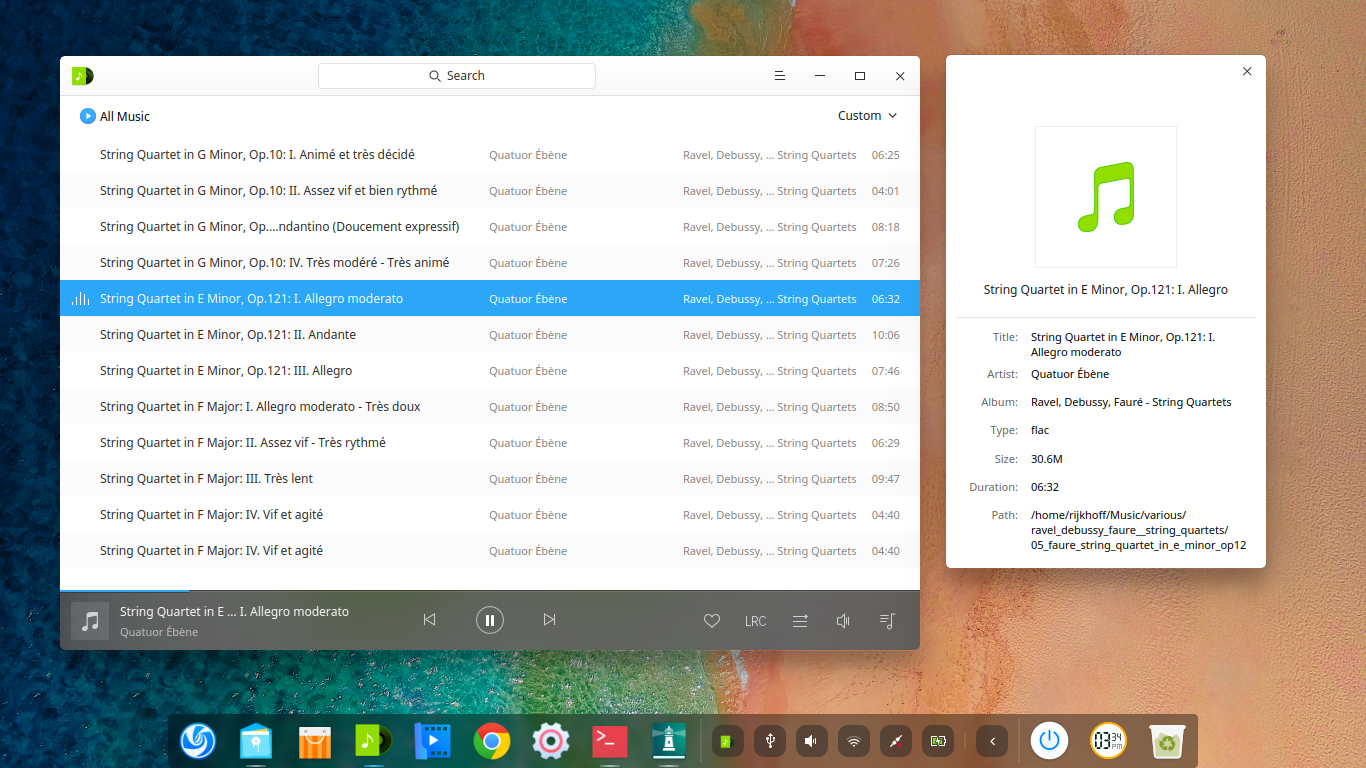Toggle the LRC lyrics view
This screenshot has height=768, width=1366.
tap(755, 621)
